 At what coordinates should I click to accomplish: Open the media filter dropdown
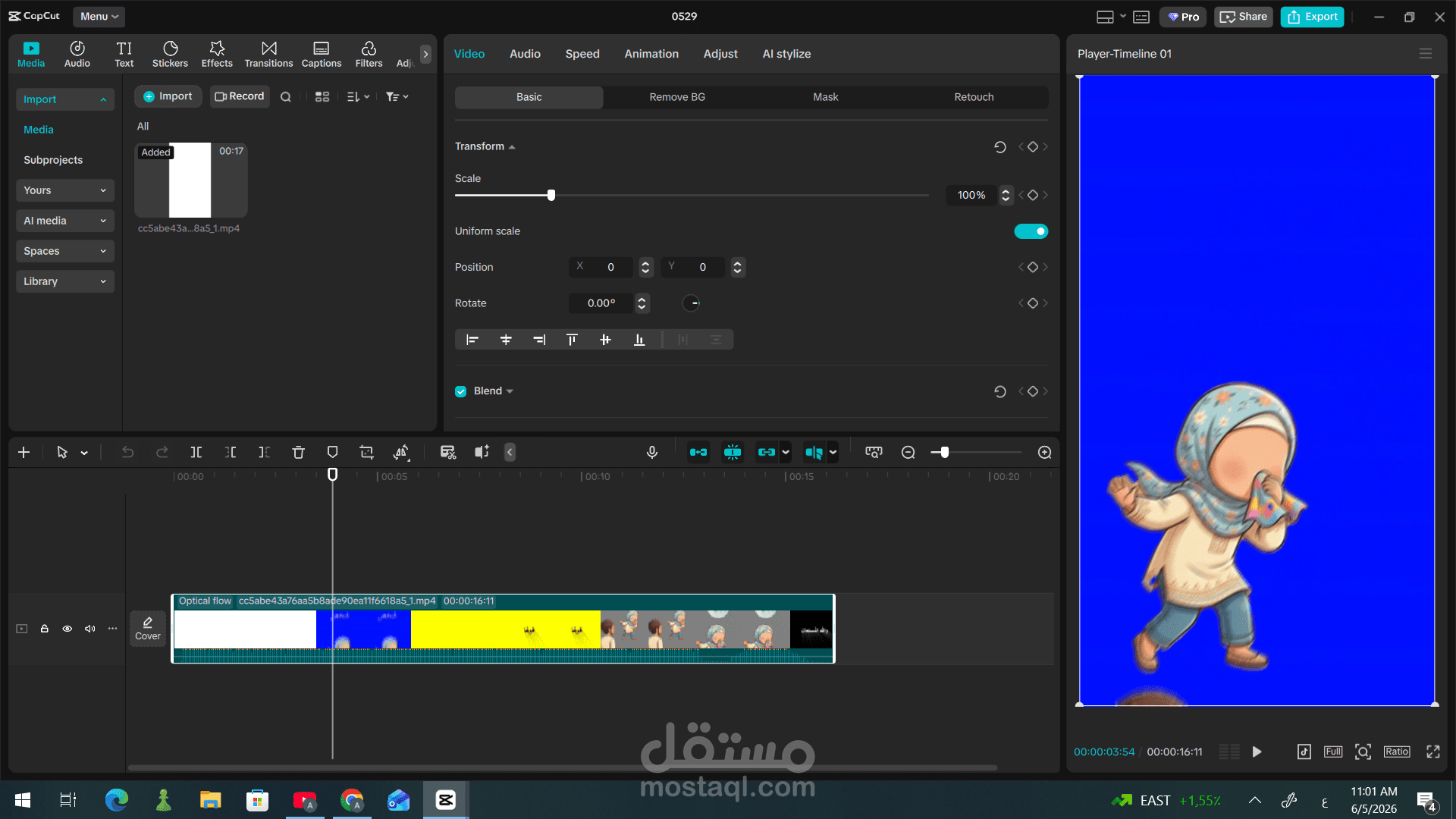(397, 97)
